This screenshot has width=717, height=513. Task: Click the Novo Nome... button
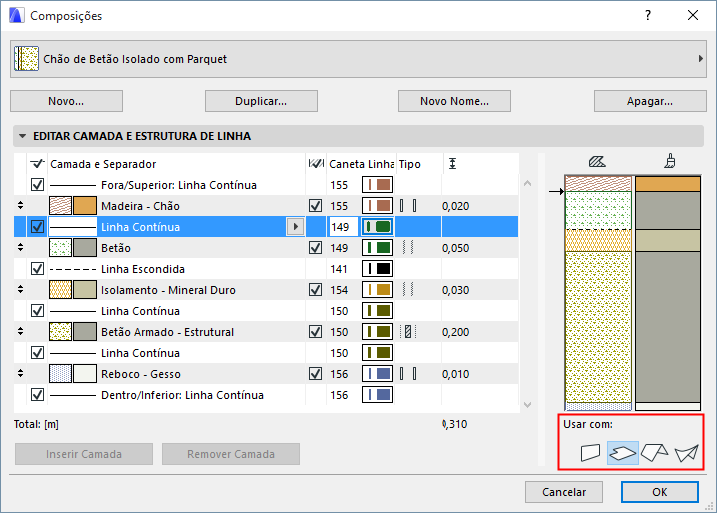(x=454, y=101)
